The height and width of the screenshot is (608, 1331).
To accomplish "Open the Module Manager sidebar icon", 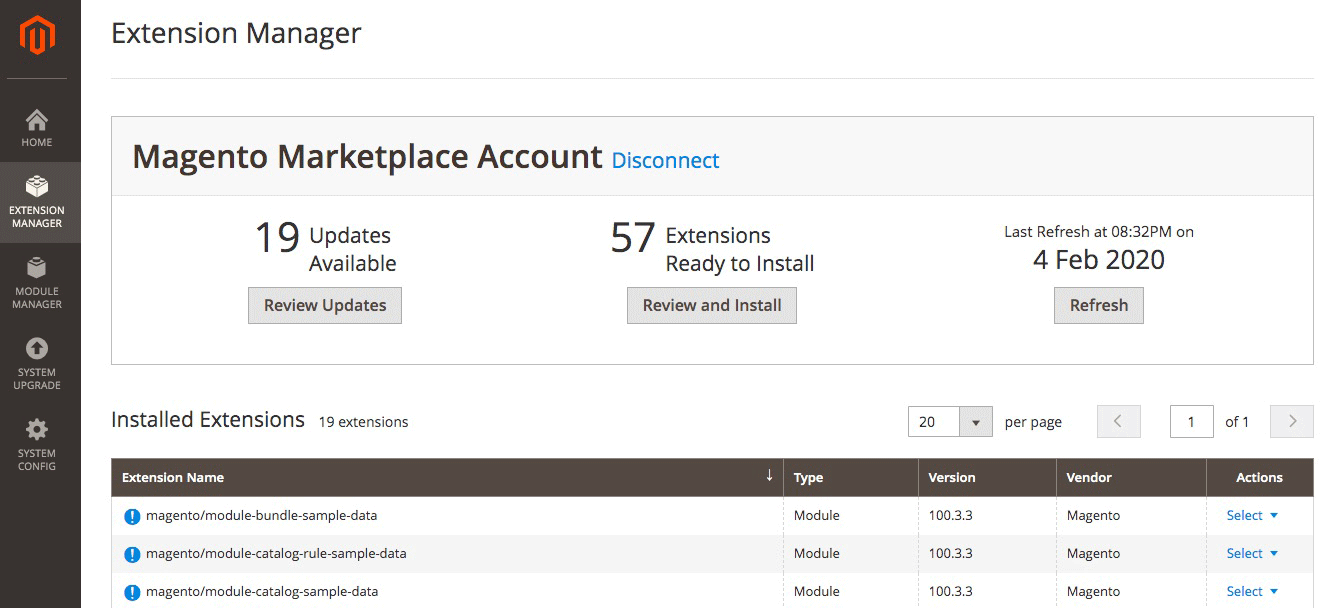I will coord(37,283).
